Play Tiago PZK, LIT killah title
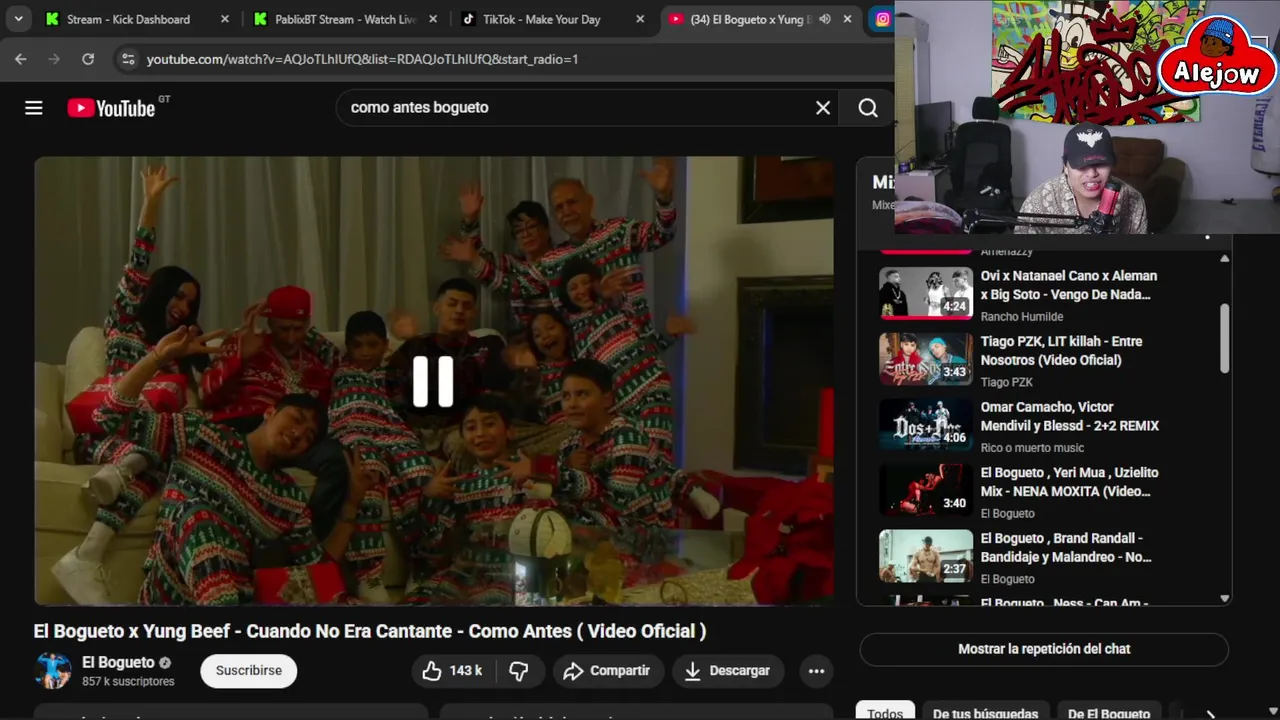This screenshot has height=720, width=1280. [1061, 351]
